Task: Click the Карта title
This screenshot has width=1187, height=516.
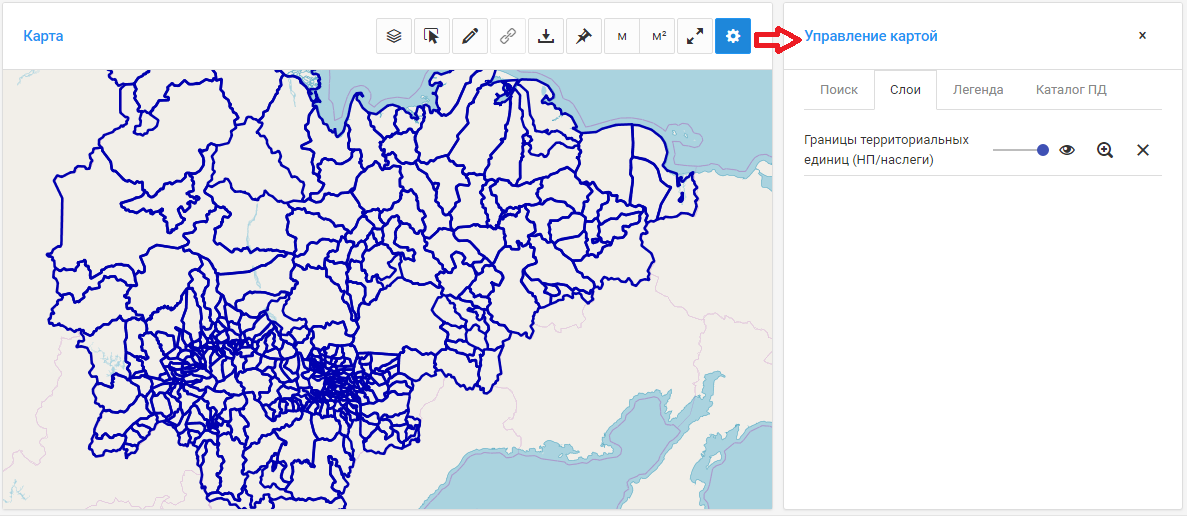Action: coord(43,36)
